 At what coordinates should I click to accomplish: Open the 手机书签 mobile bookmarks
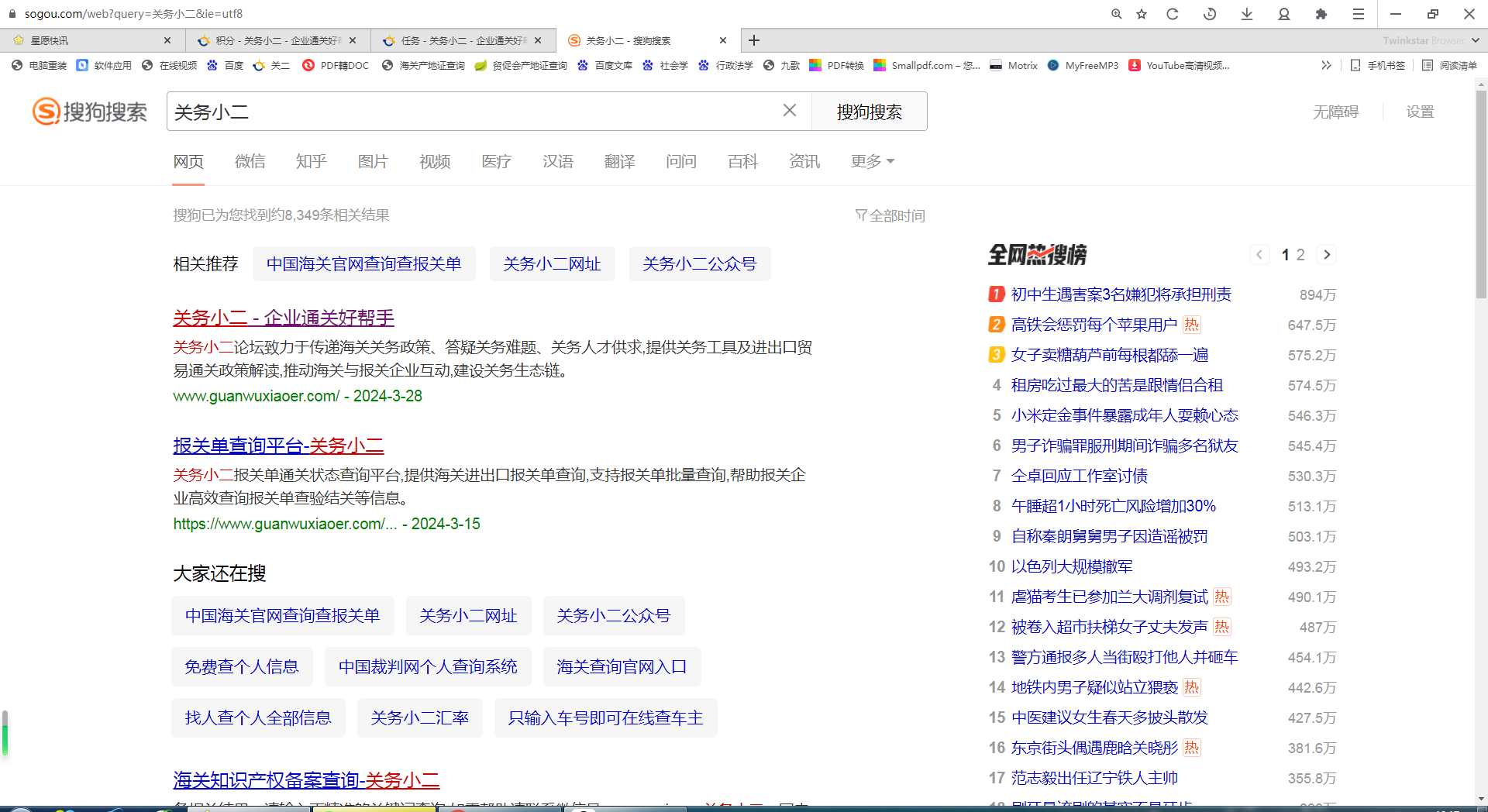pos(1378,65)
